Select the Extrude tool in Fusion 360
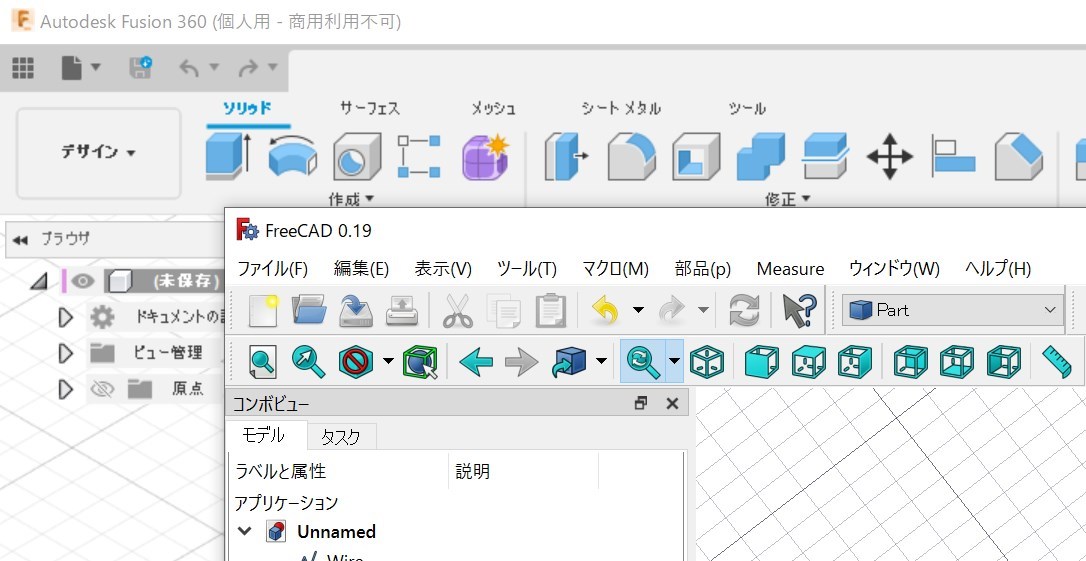1086x561 pixels. 229,157
